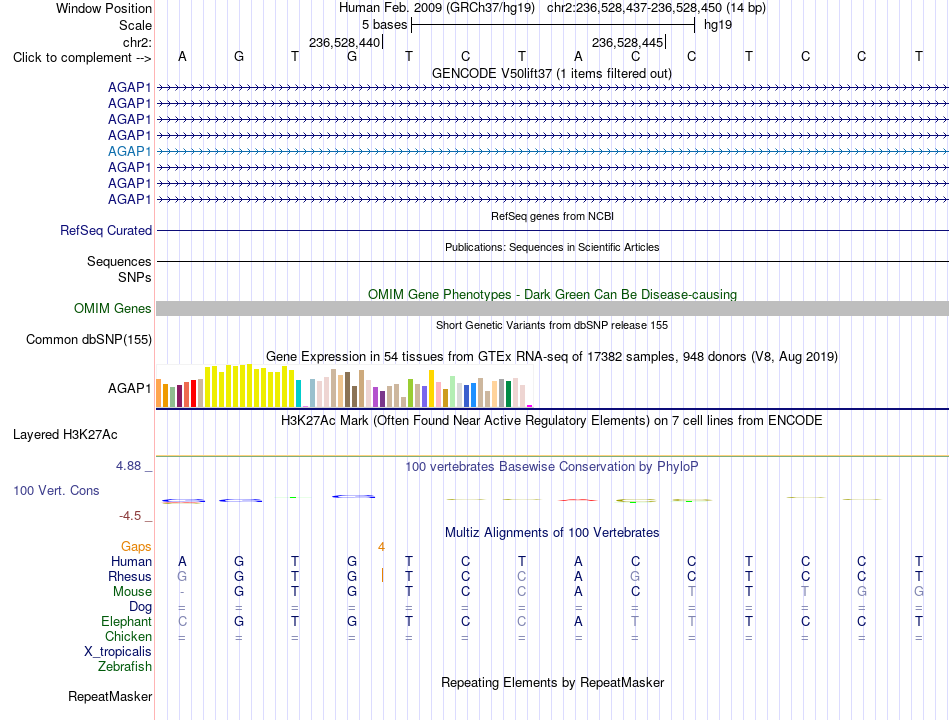Click the "100 Vert. Cons" label
The image size is (950, 720).
tap(56, 490)
